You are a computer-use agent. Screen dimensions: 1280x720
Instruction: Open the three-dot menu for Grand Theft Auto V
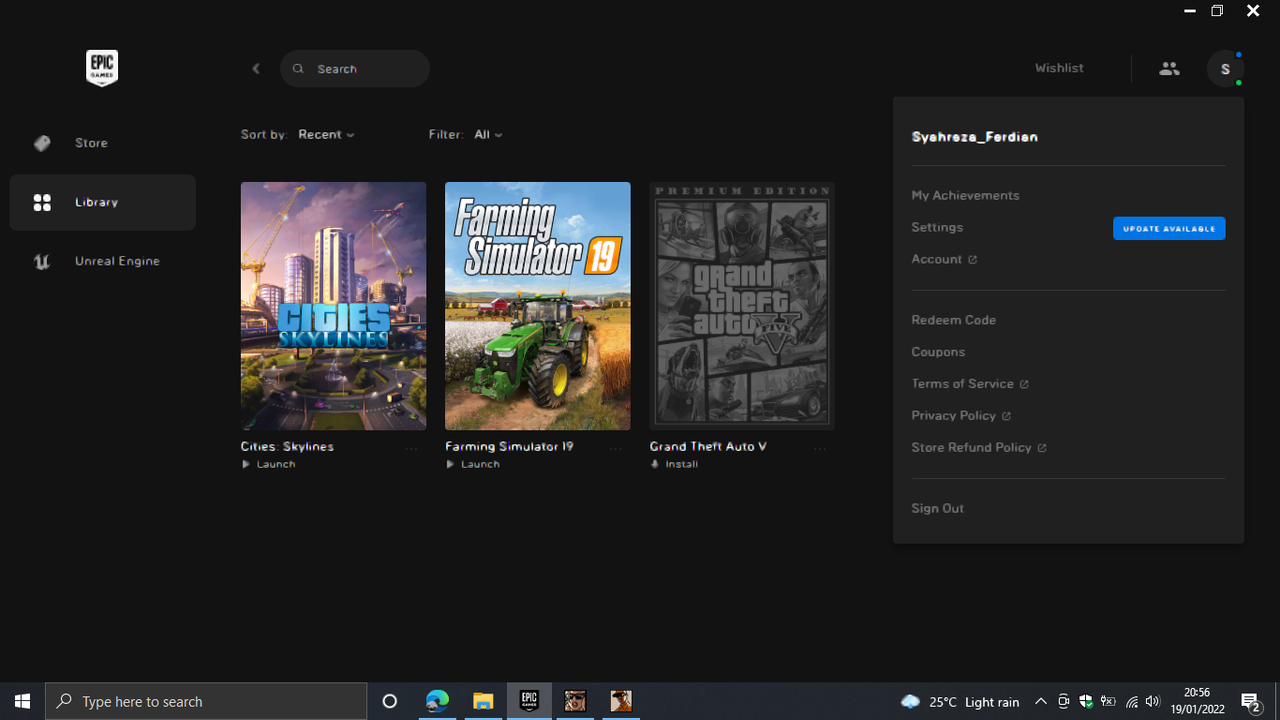(x=820, y=449)
